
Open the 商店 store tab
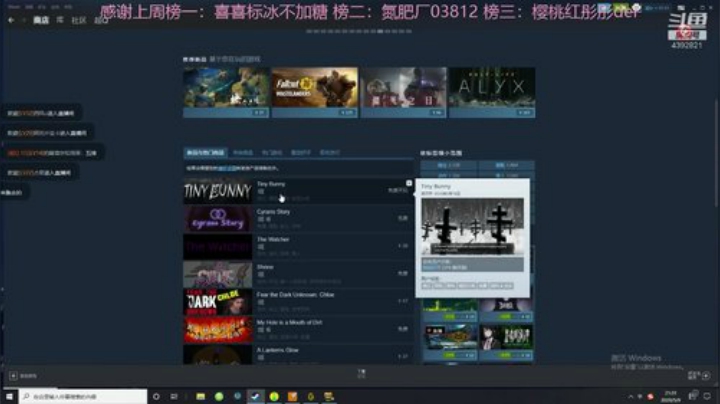point(41,20)
